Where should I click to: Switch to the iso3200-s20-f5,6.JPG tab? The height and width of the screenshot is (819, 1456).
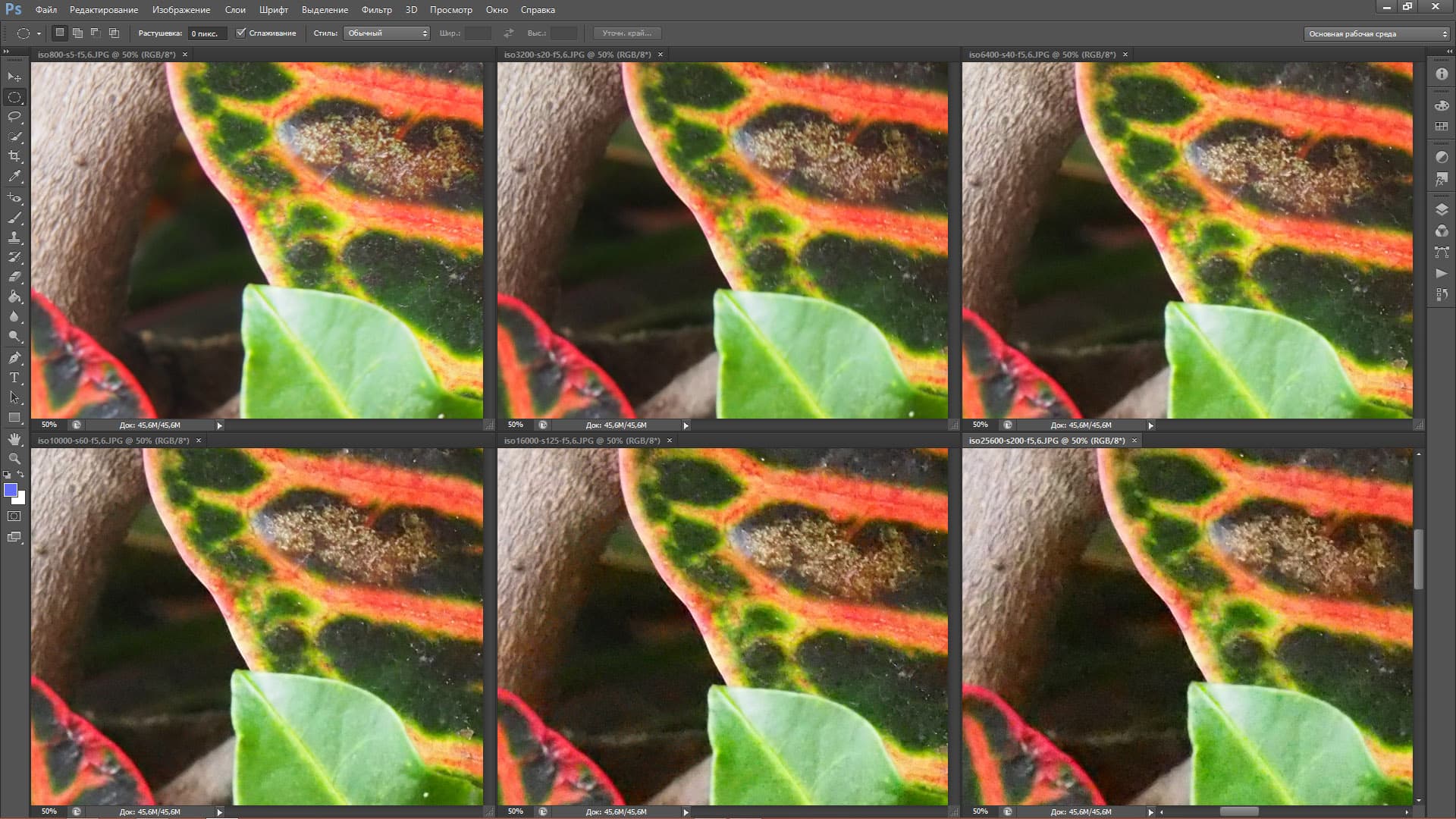[577, 55]
